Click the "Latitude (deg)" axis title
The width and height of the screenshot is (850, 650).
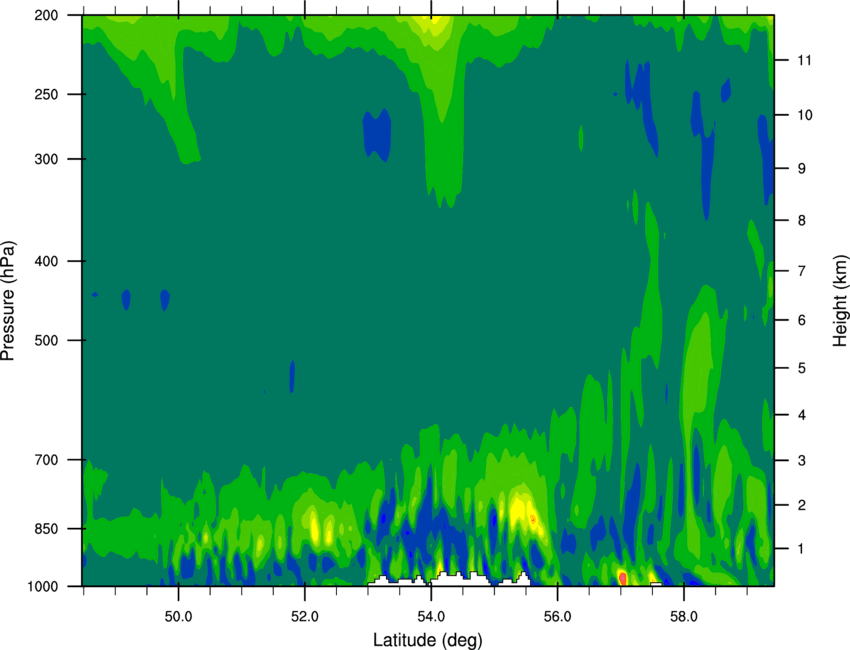(428, 640)
